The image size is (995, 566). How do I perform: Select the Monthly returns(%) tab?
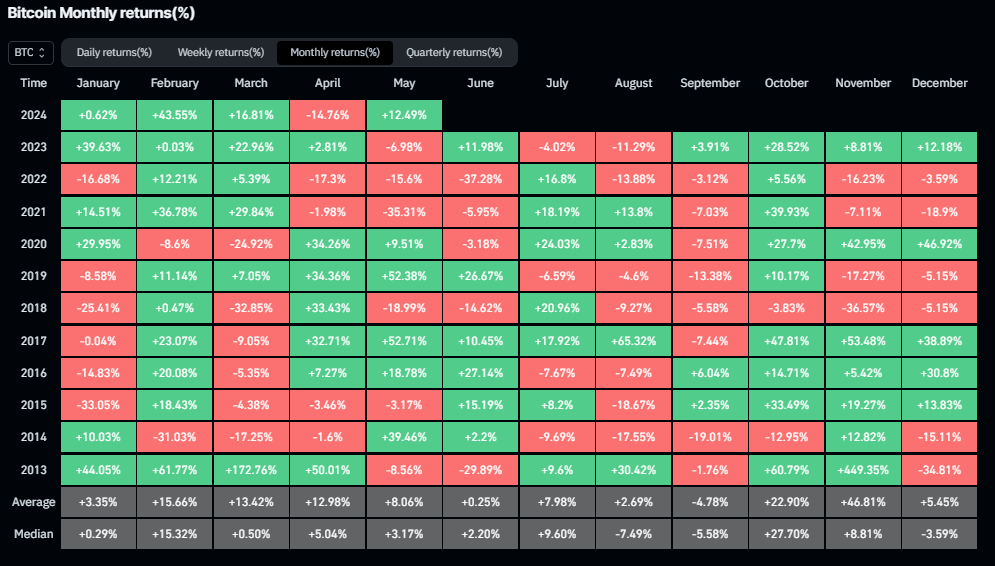335,52
